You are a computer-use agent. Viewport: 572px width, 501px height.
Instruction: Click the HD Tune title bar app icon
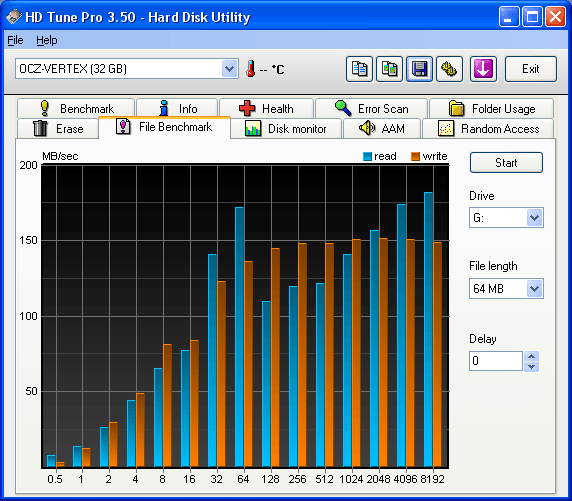tap(14, 16)
